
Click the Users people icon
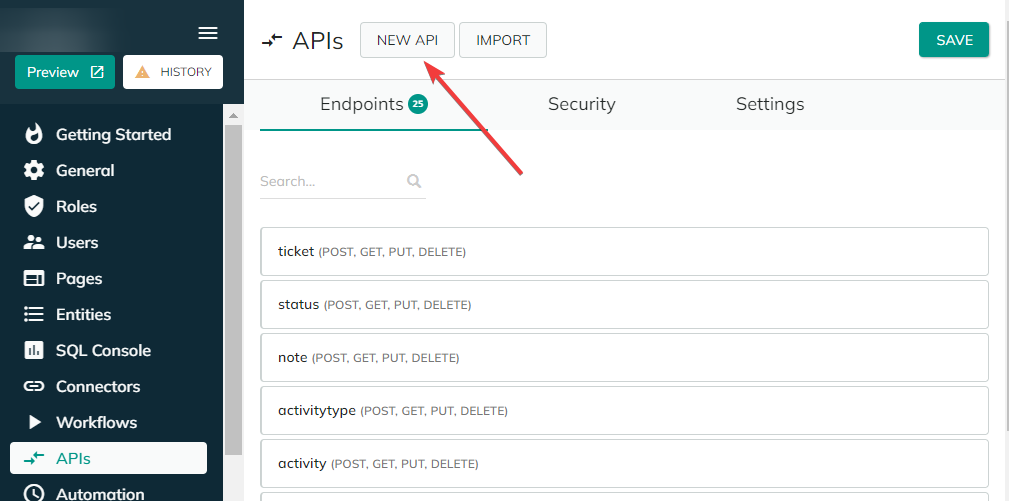tap(33, 242)
